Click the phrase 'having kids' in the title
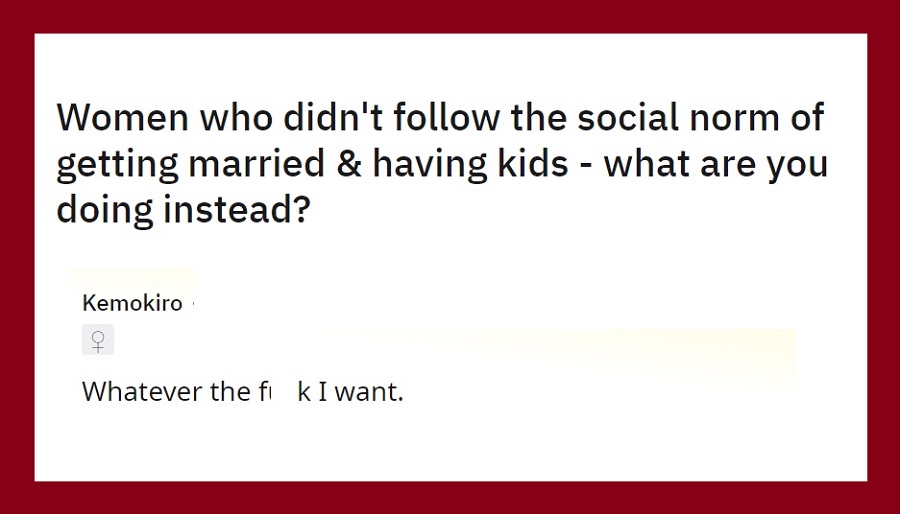Image resolution: width=900 pixels, height=514 pixels. (470, 165)
